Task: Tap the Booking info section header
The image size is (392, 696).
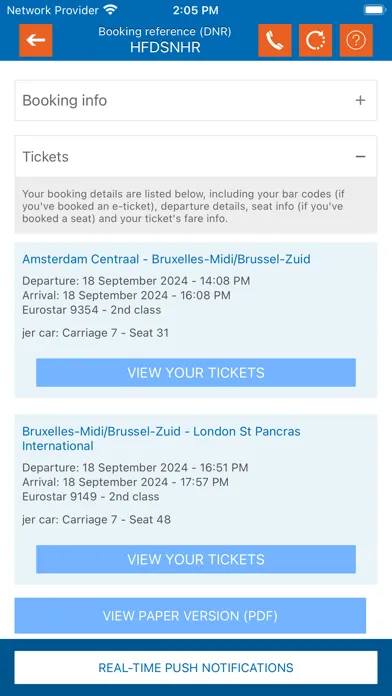Action: (x=196, y=100)
